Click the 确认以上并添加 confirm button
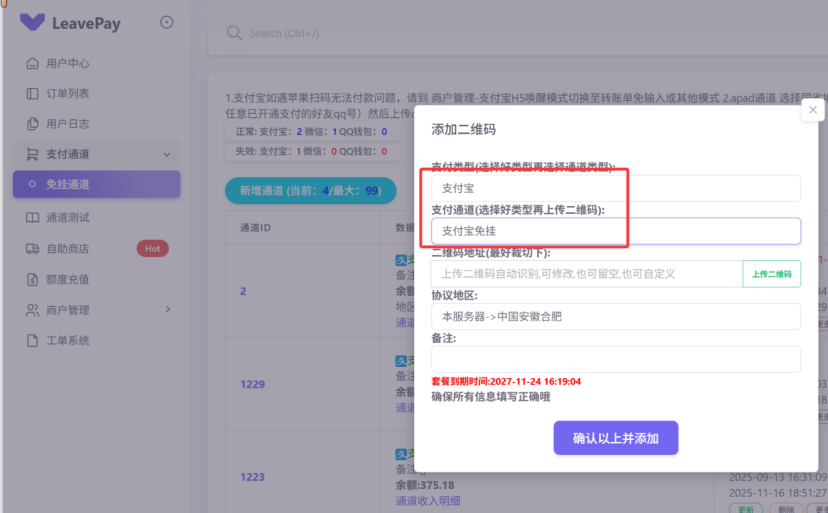Viewport: 828px width, 513px height. (x=615, y=438)
